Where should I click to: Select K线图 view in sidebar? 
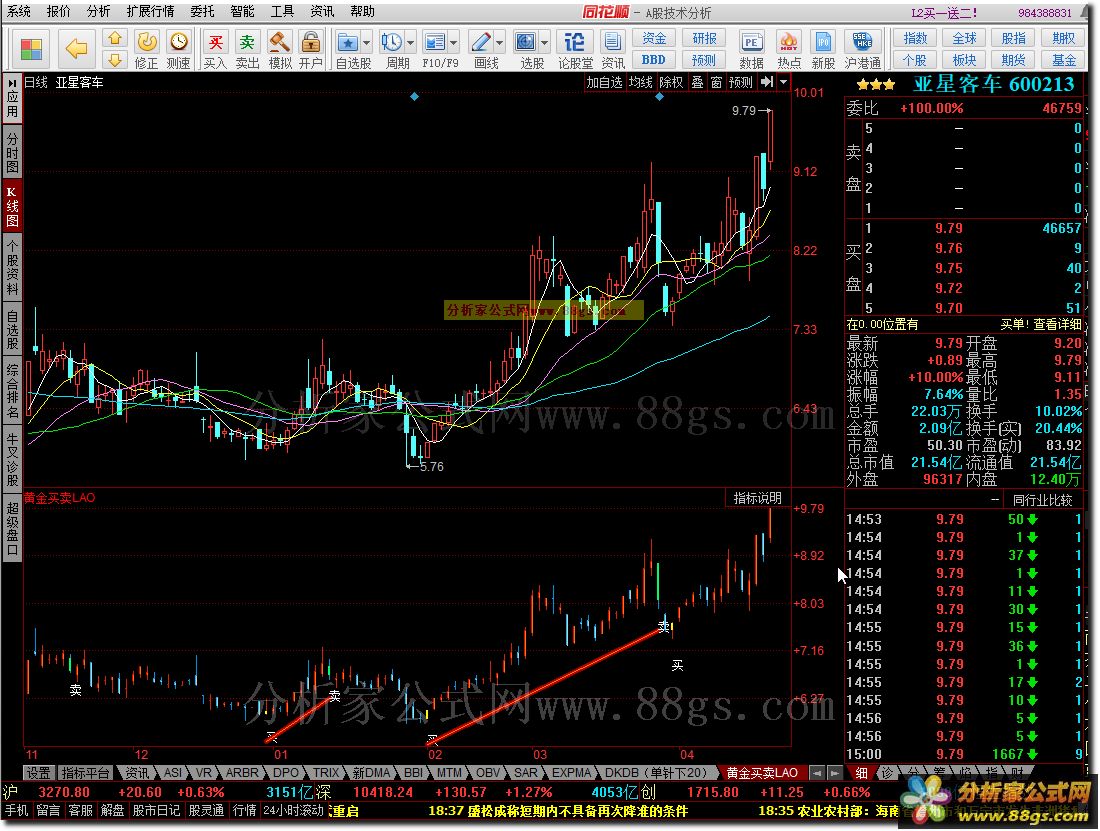pos(13,206)
